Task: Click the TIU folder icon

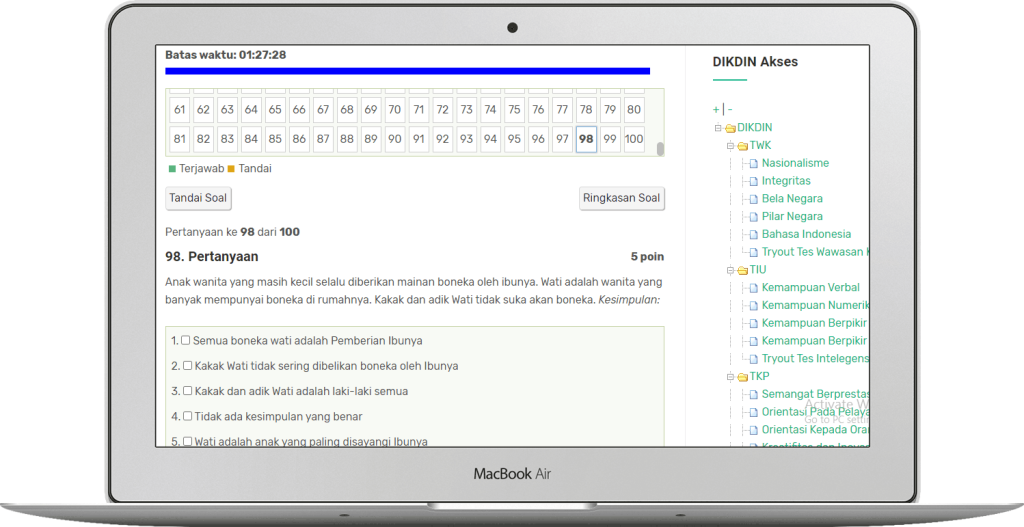Action: (743, 270)
